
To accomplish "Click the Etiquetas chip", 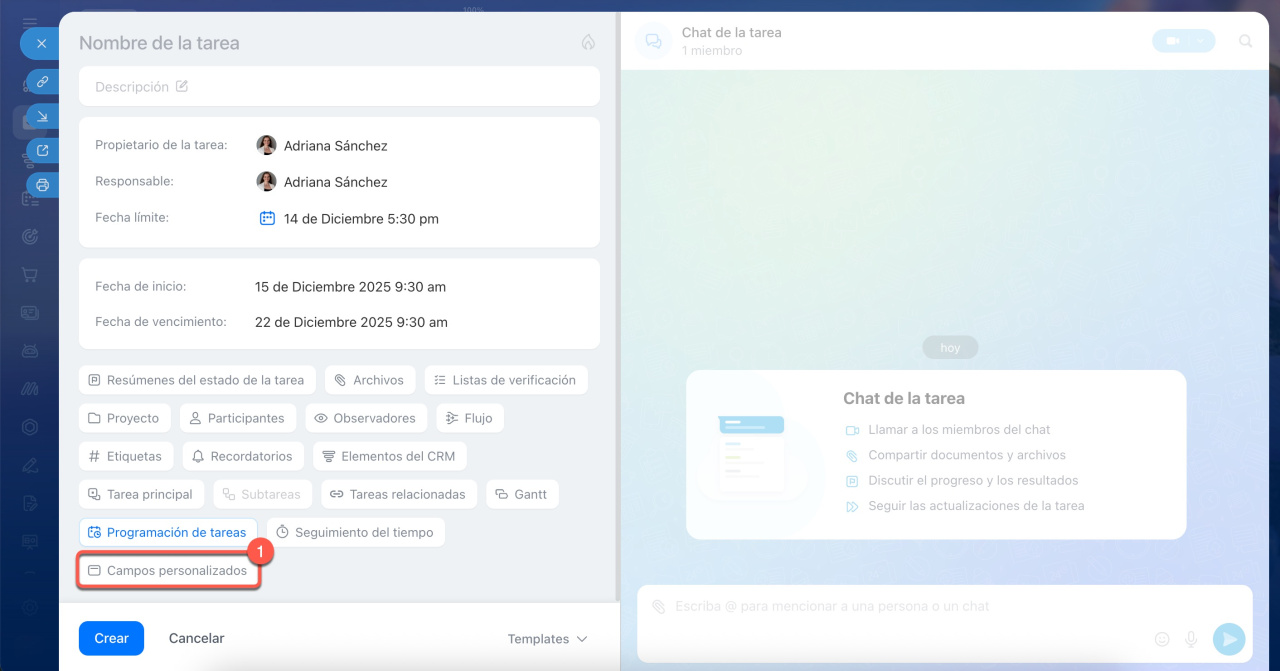I will [x=126, y=456].
